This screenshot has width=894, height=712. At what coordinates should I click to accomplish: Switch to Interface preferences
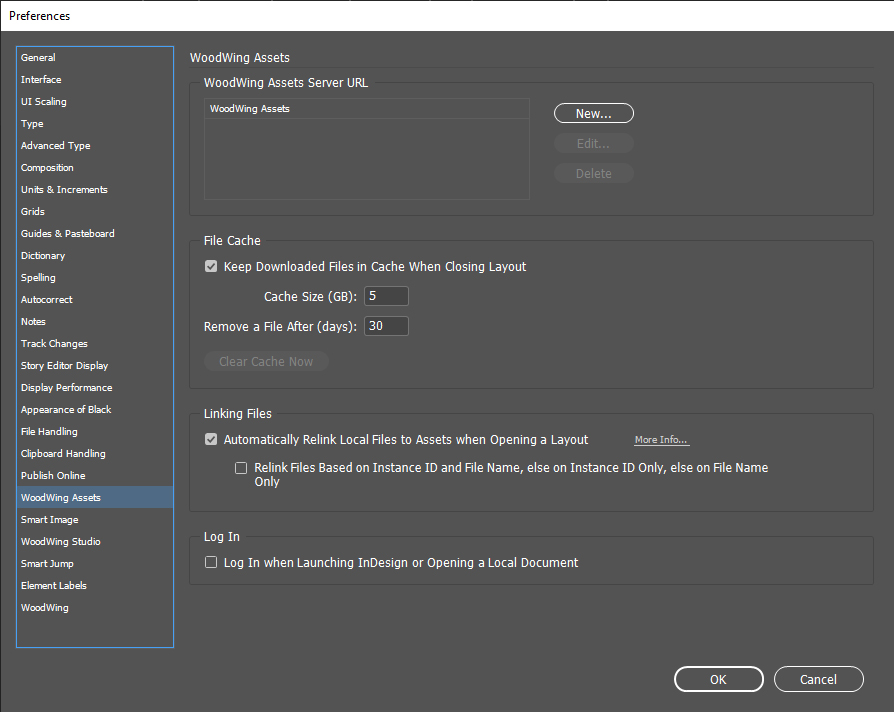click(41, 80)
